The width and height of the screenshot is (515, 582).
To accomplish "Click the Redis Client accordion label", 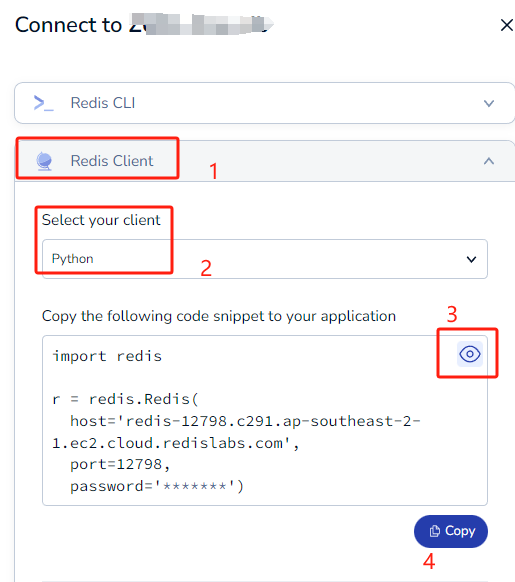I will [112, 161].
